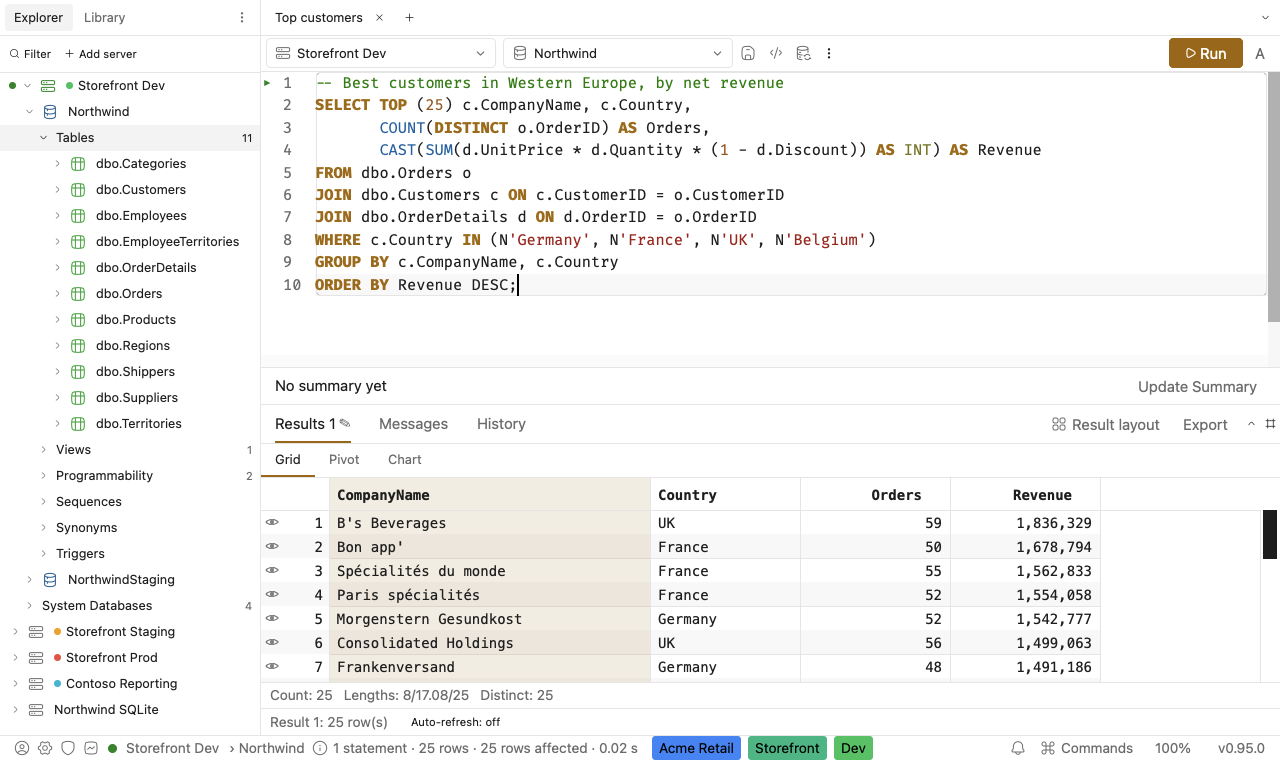Switch to Chart view
This screenshot has height=761, width=1280.
click(x=405, y=459)
